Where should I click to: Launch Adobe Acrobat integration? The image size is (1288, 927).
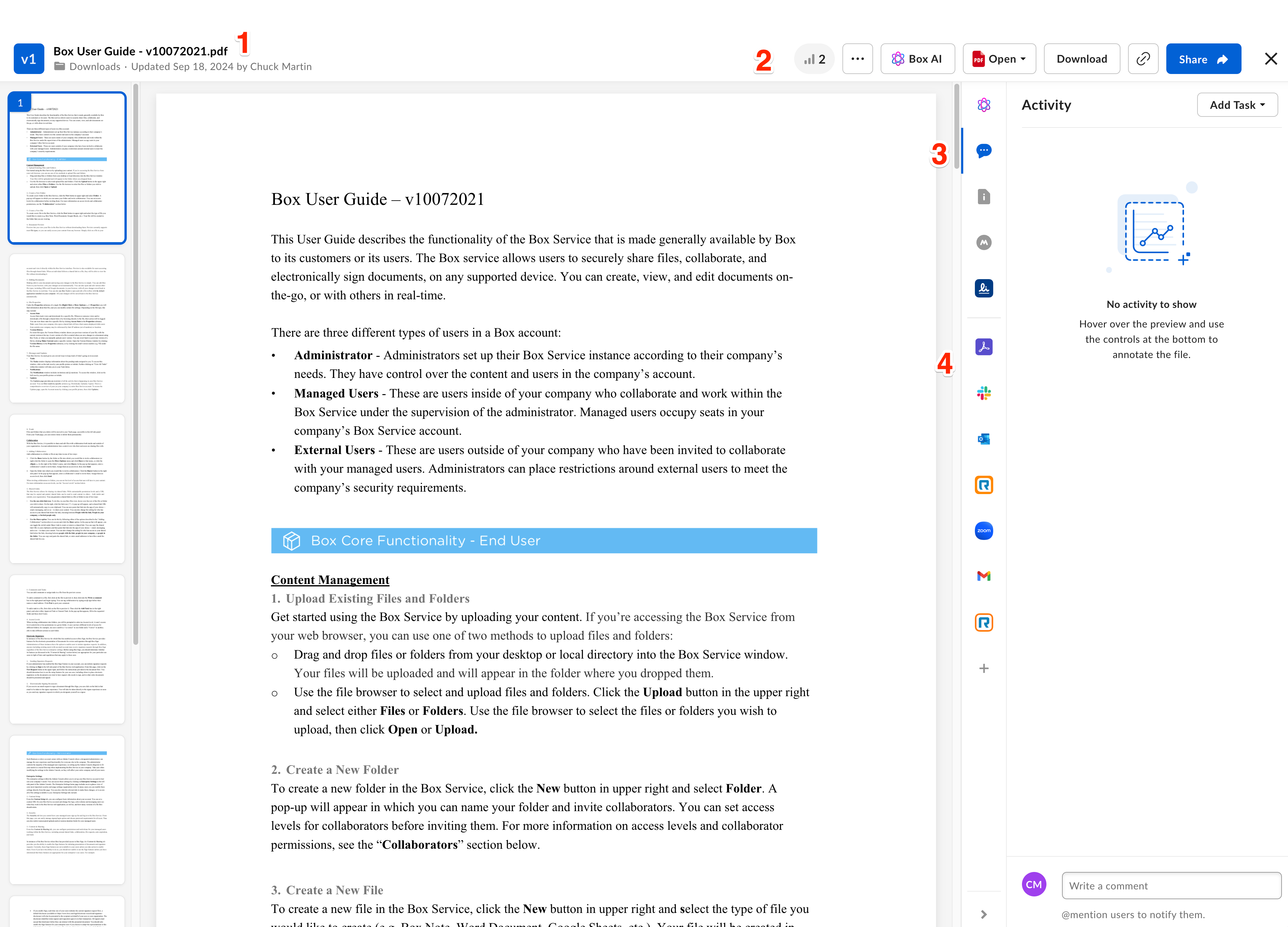(x=984, y=347)
